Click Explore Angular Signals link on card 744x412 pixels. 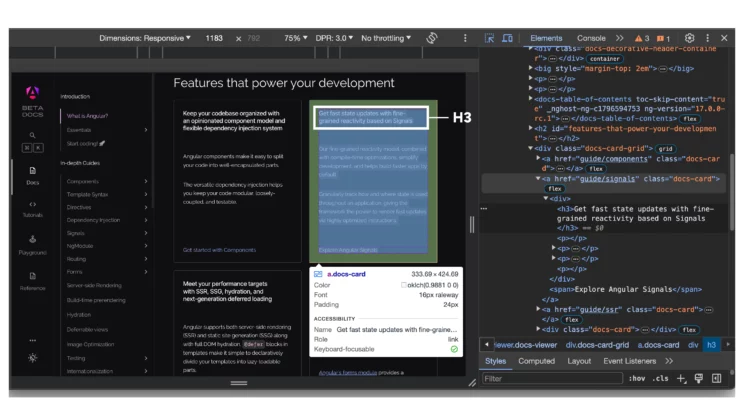pyautogui.click(x=348, y=250)
